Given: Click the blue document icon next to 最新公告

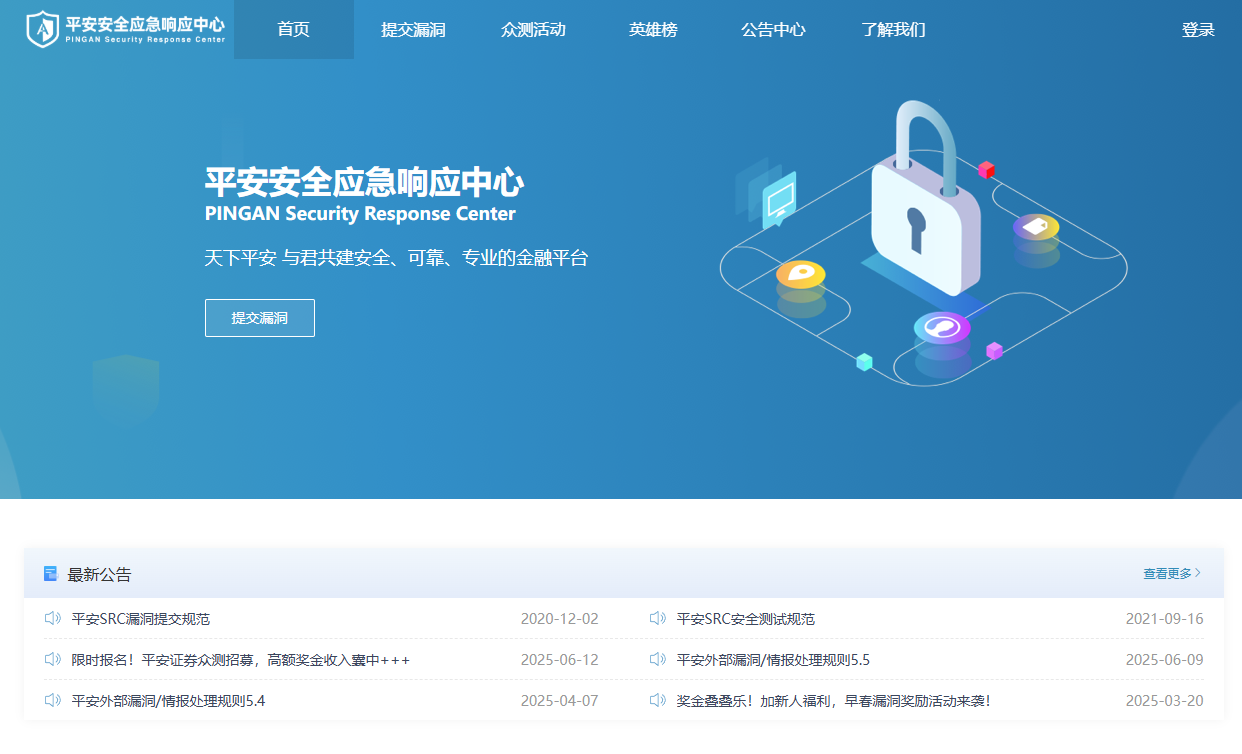Looking at the screenshot, I should click(x=51, y=574).
